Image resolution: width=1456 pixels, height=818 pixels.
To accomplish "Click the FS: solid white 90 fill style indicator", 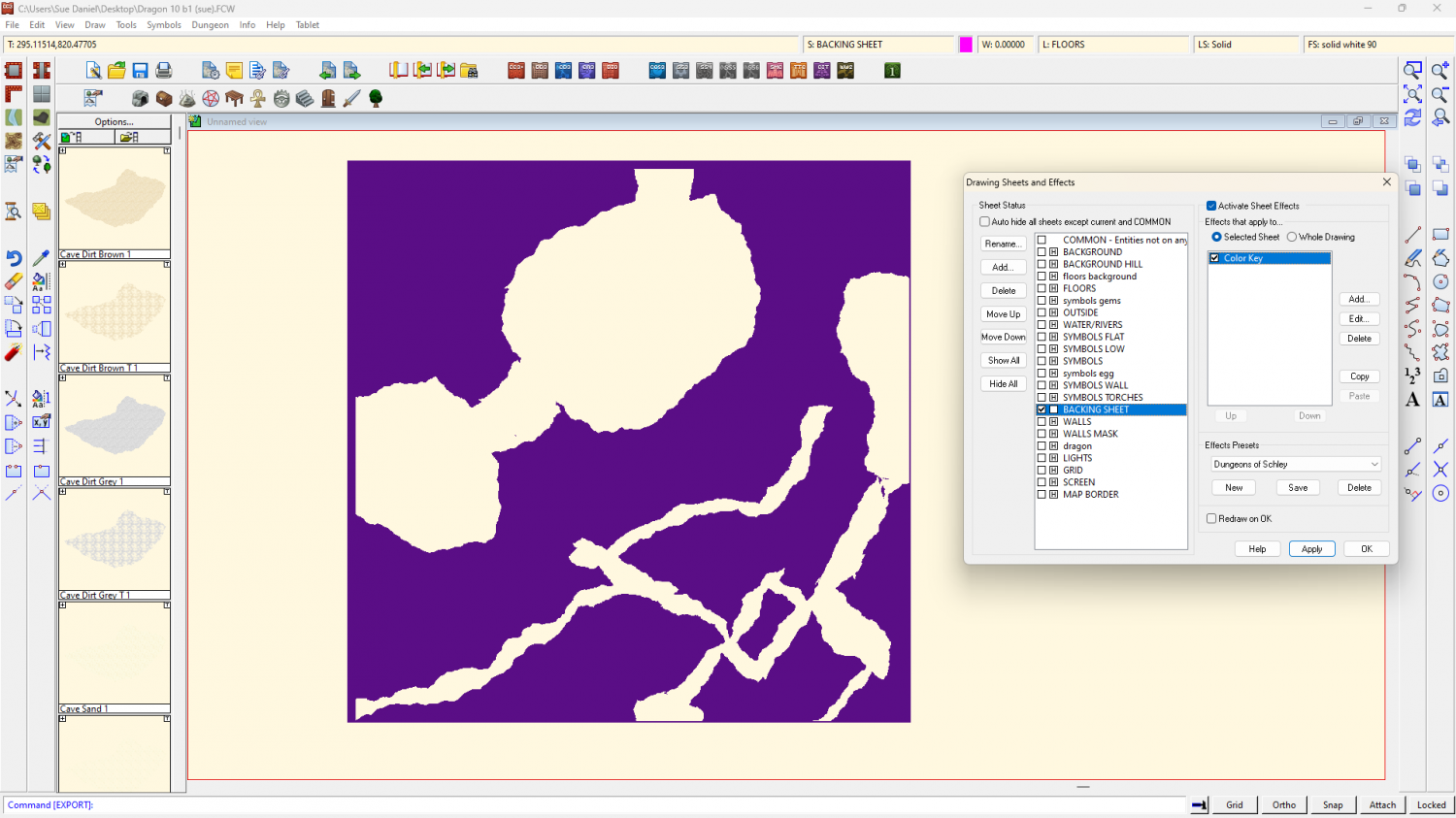I will [1378, 45].
